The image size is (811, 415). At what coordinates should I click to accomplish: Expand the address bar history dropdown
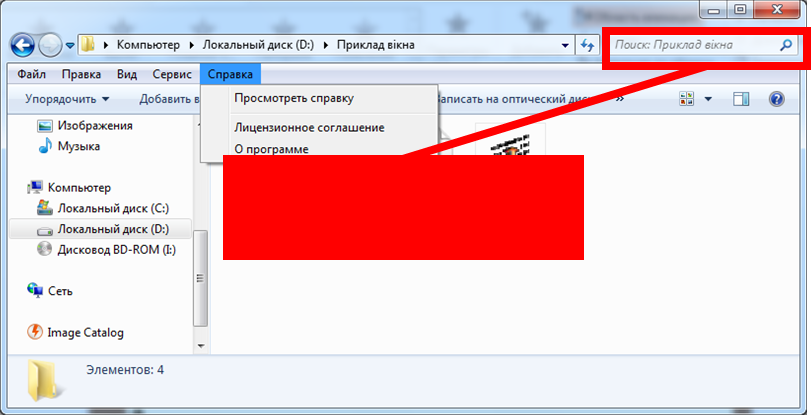click(565, 46)
